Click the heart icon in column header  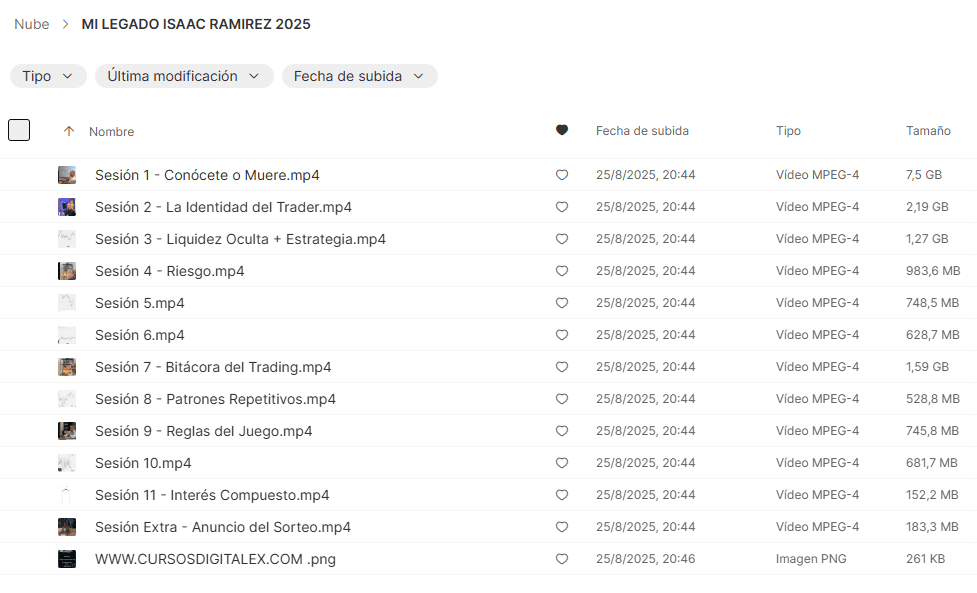[x=562, y=130]
